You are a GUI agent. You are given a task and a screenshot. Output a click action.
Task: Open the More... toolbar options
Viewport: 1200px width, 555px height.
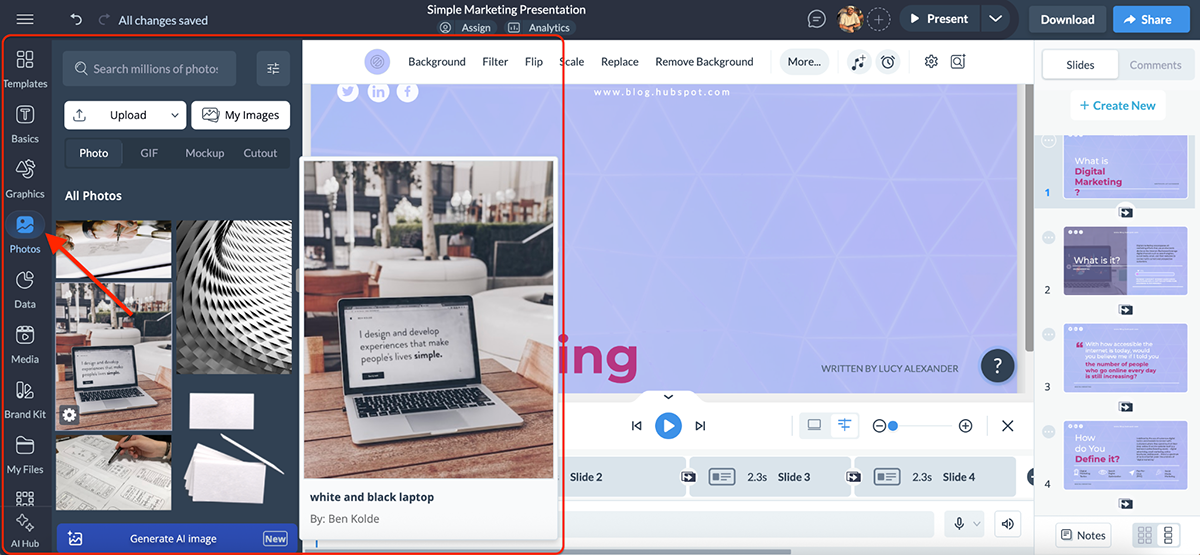(x=804, y=62)
